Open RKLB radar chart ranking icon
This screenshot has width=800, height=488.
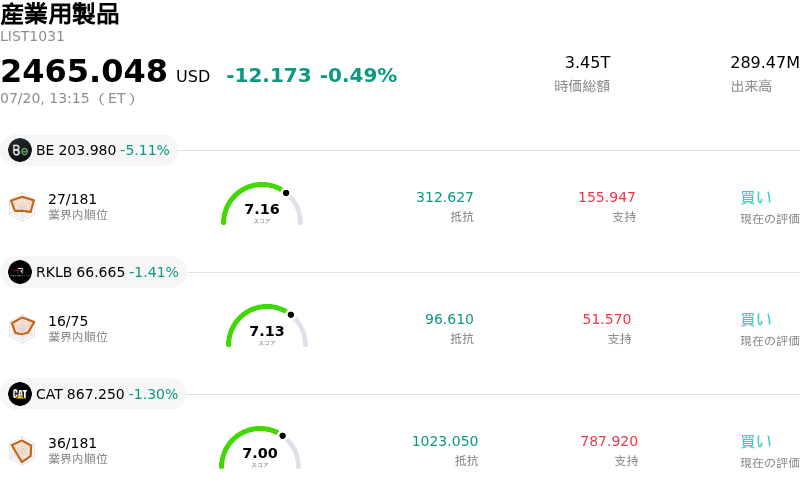click(x=22, y=329)
